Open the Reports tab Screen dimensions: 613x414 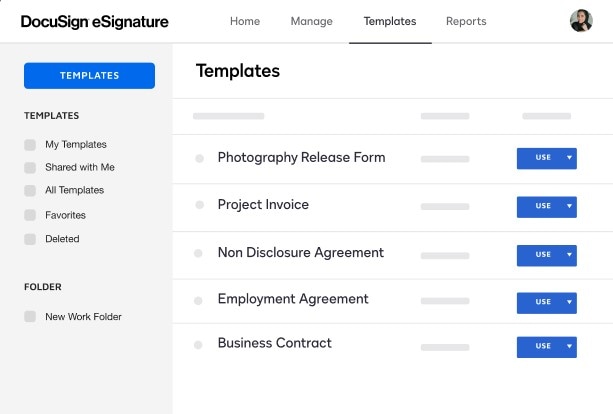(x=466, y=21)
